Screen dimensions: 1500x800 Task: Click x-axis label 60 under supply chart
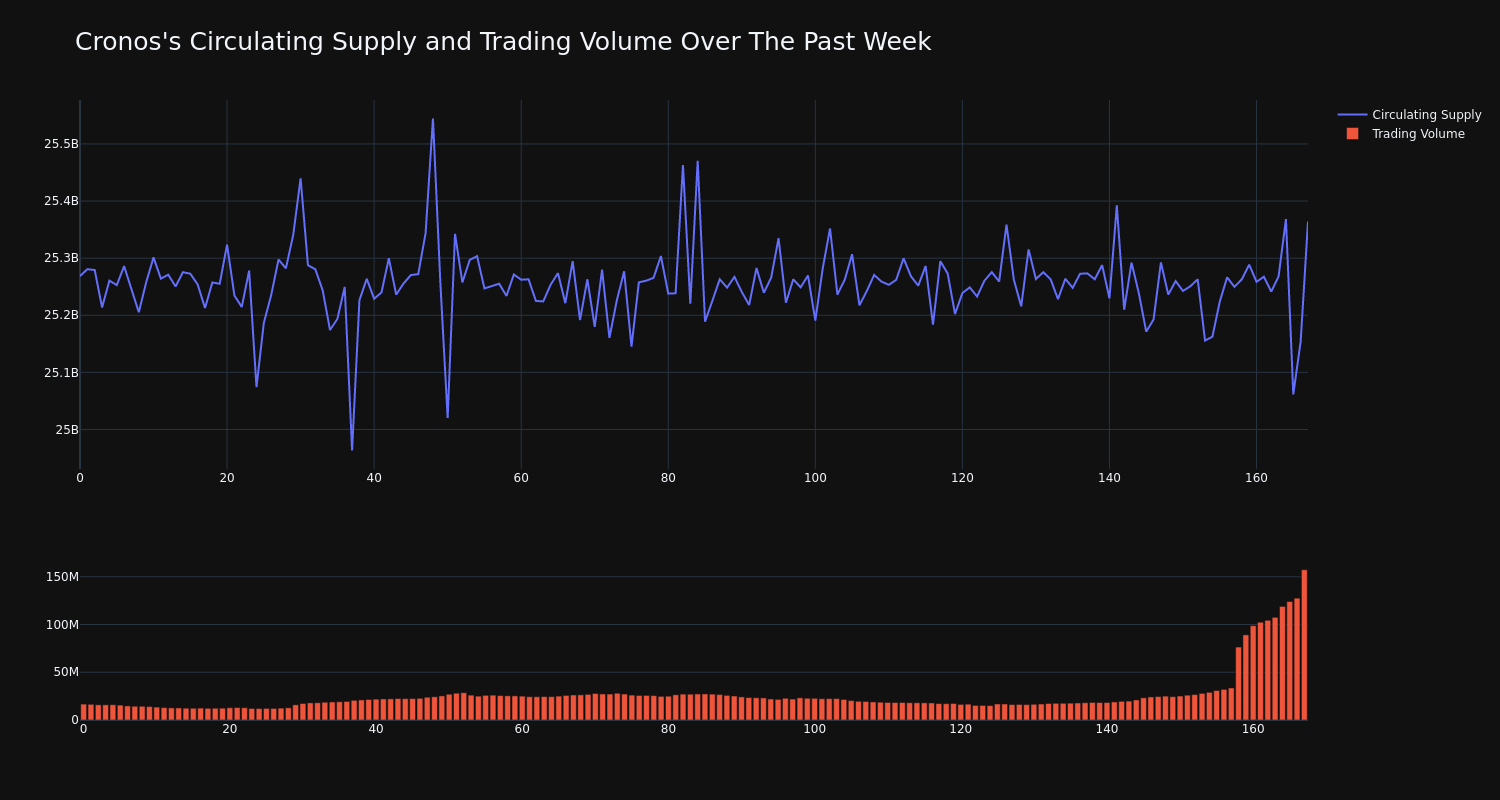521,478
